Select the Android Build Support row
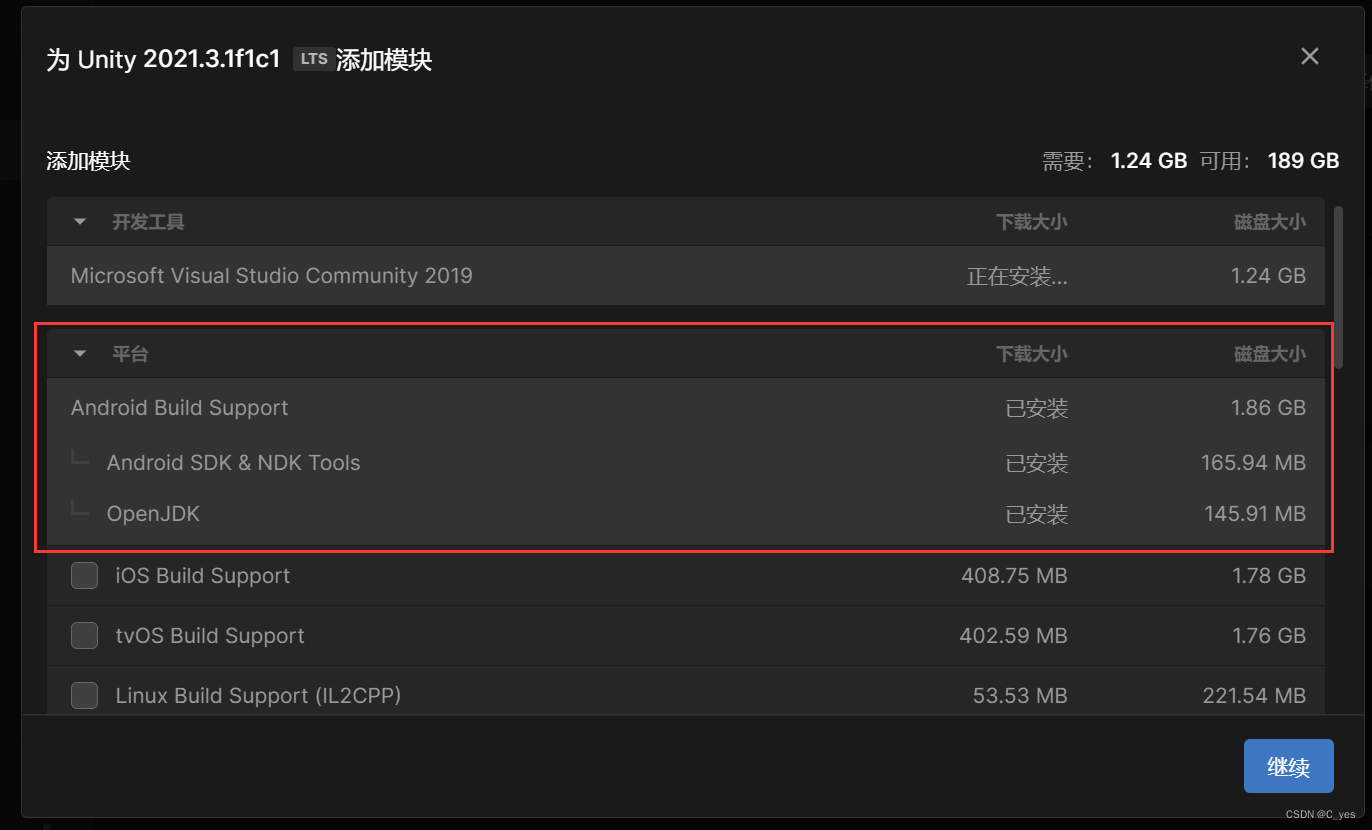 (179, 408)
